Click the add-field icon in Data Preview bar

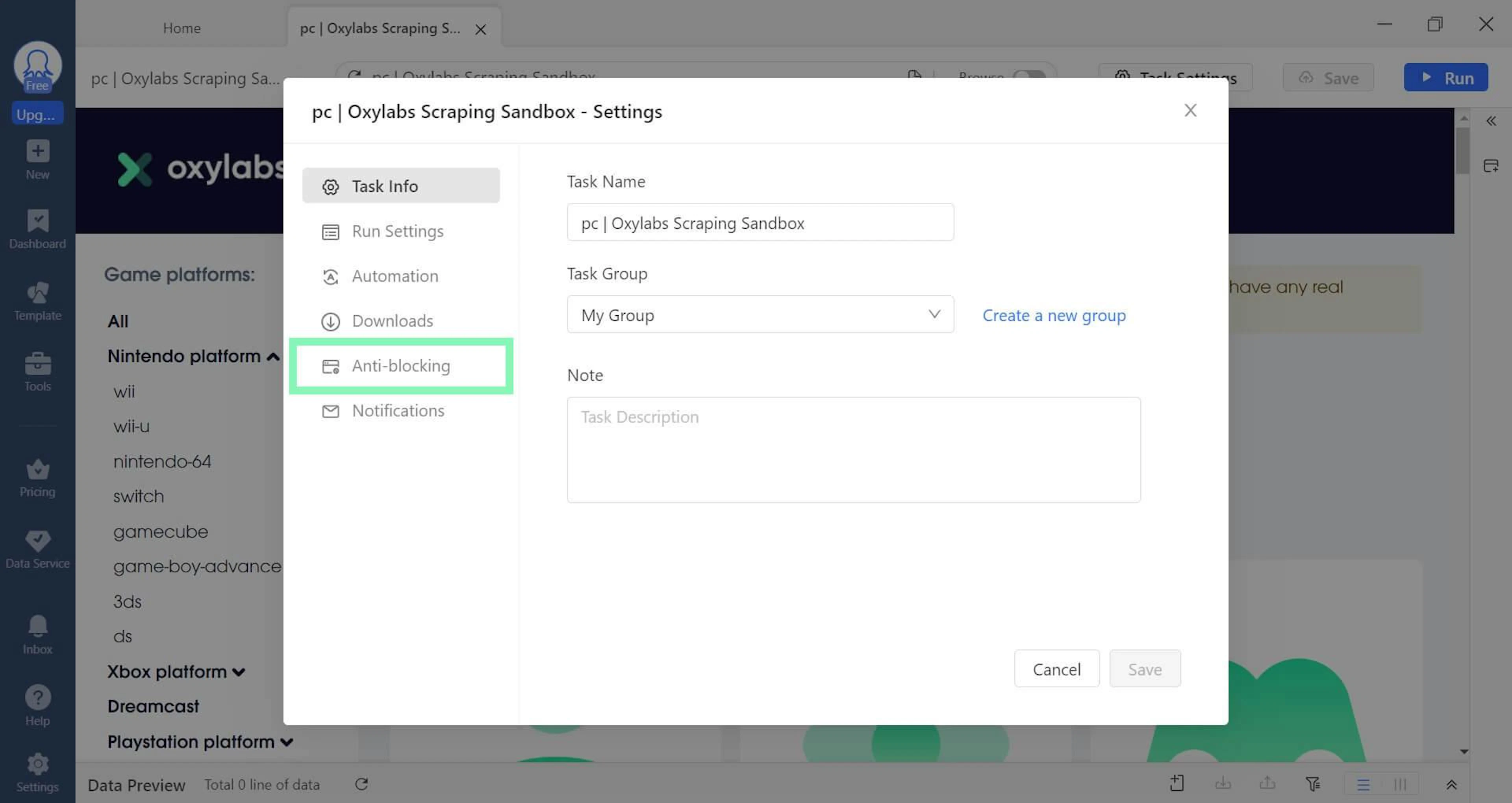click(x=1177, y=783)
